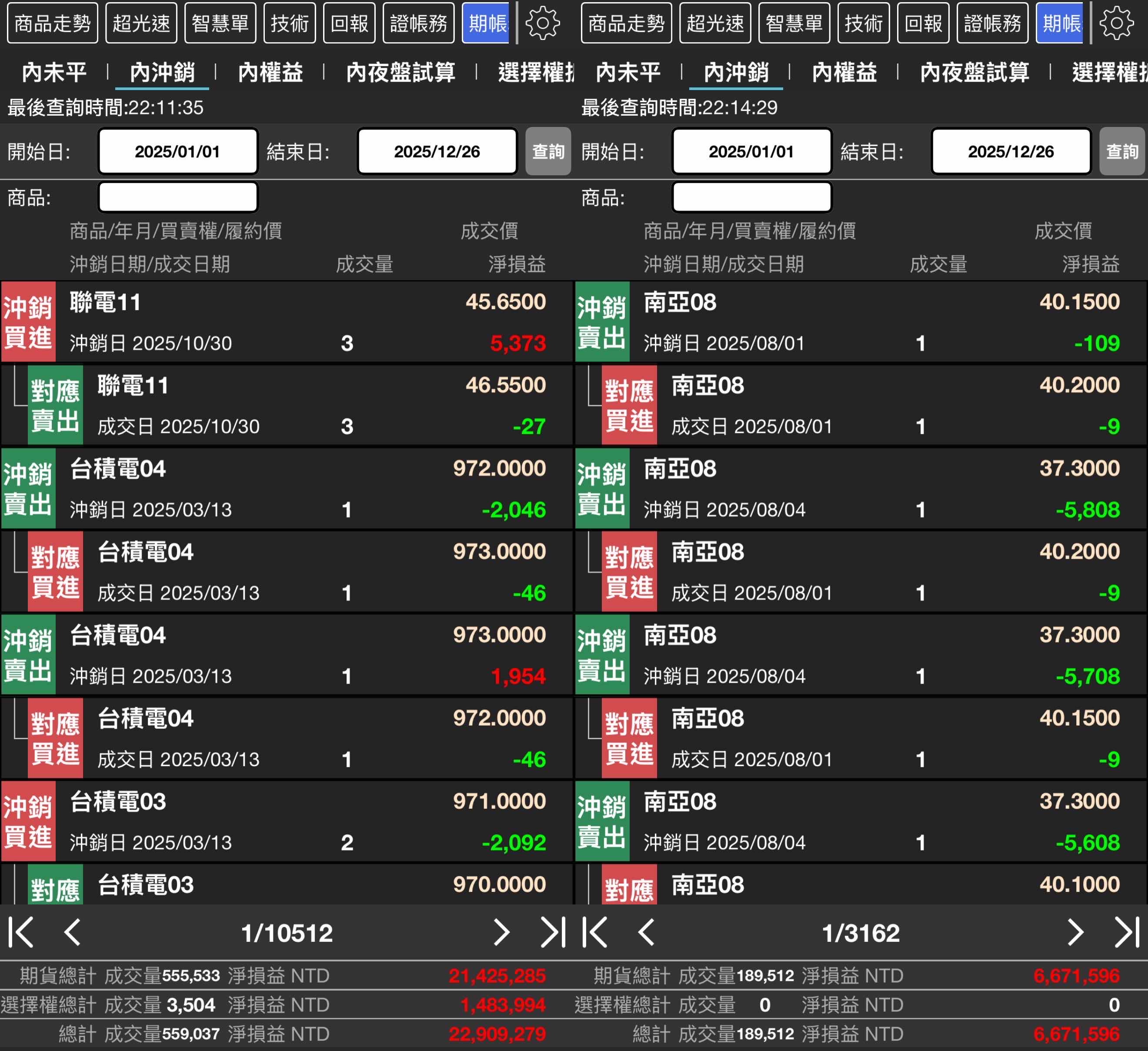Open the end date picker in right panel

(1011, 151)
